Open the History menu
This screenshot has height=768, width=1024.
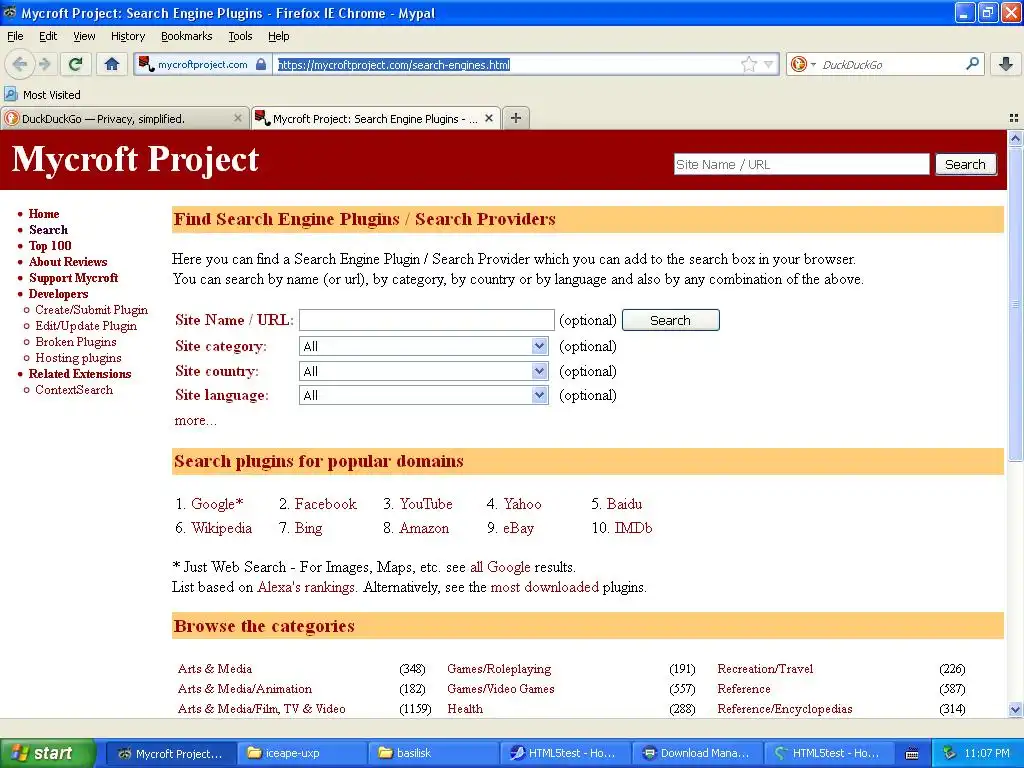tap(128, 36)
